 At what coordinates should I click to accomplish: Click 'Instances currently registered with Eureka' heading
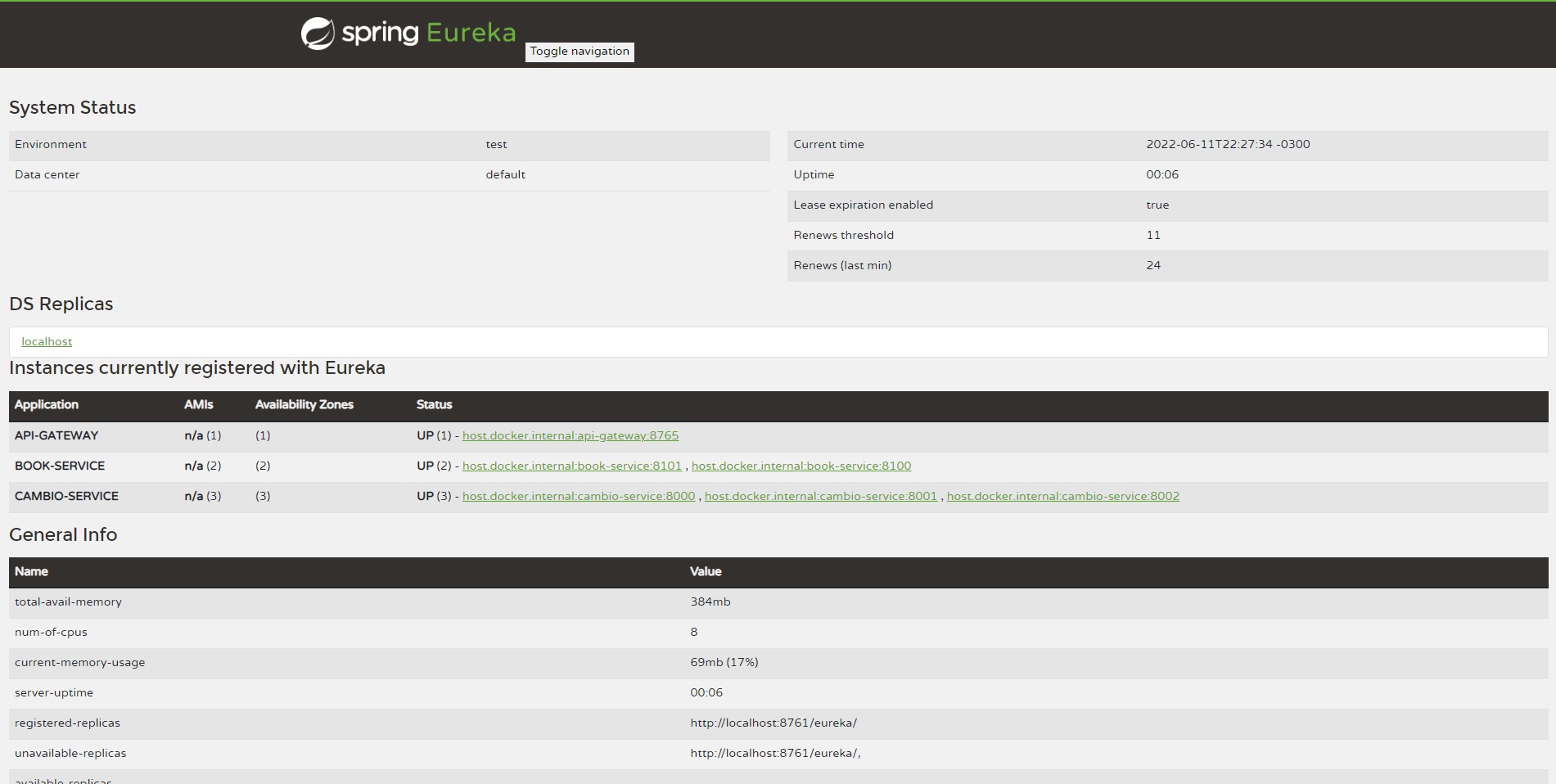click(x=197, y=367)
